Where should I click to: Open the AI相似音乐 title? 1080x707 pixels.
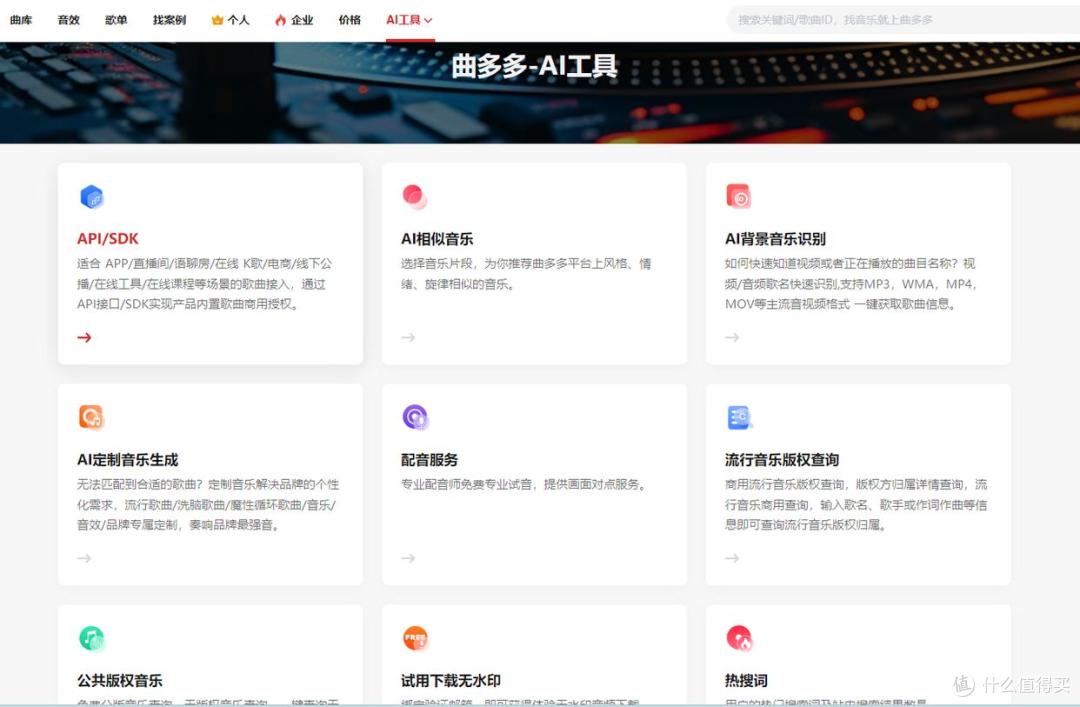click(x=437, y=239)
